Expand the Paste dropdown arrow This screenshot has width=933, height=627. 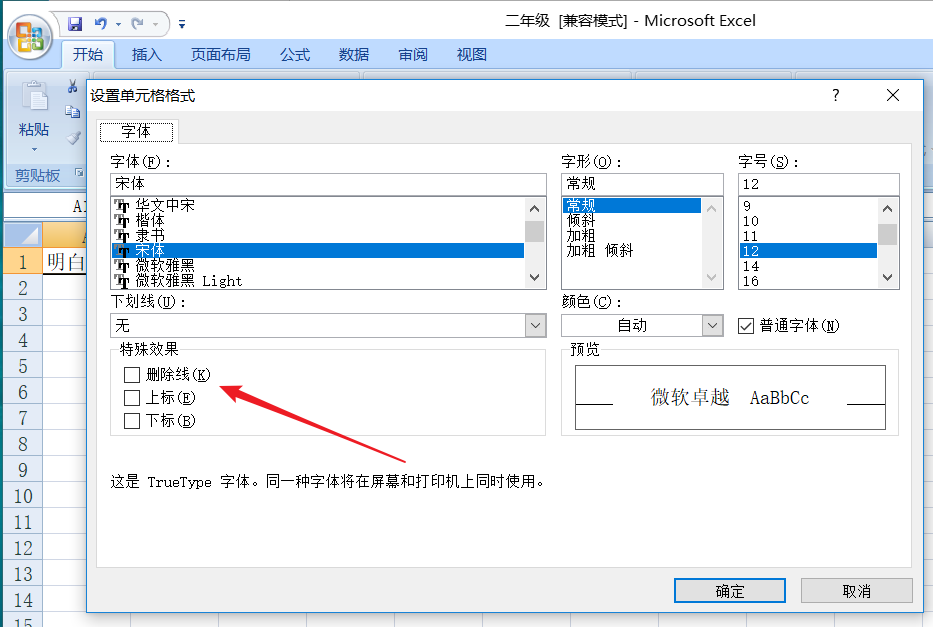(x=33, y=148)
